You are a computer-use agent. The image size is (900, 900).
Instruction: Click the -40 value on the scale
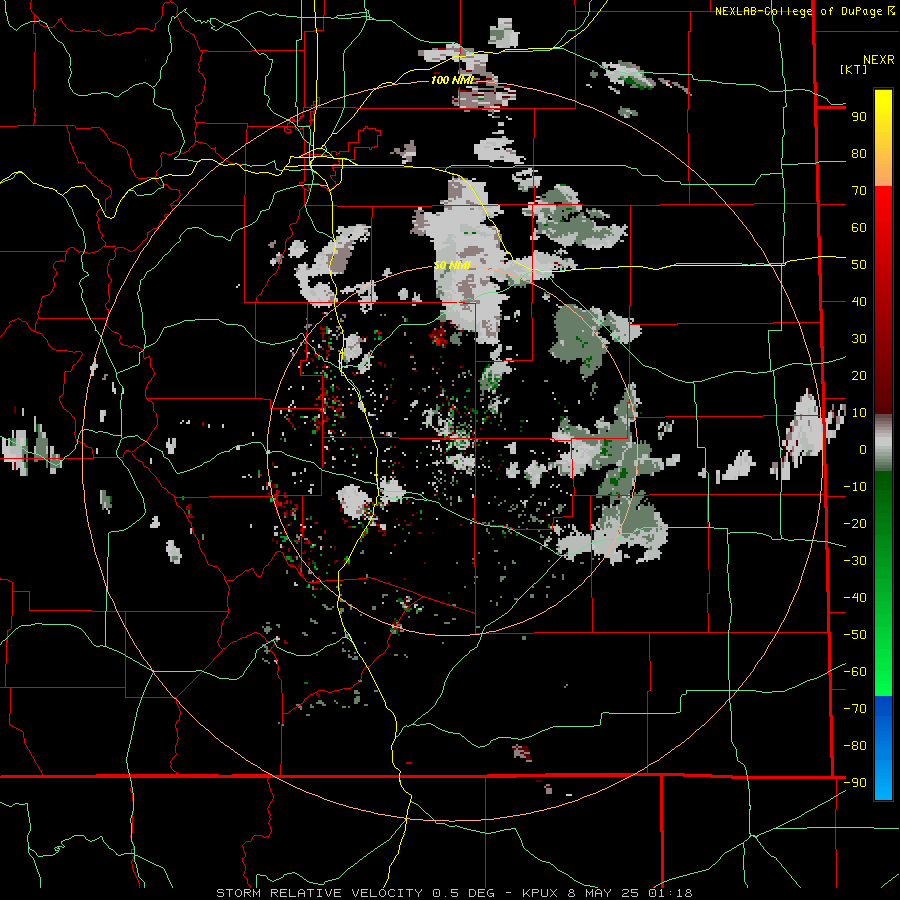(855, 598)
